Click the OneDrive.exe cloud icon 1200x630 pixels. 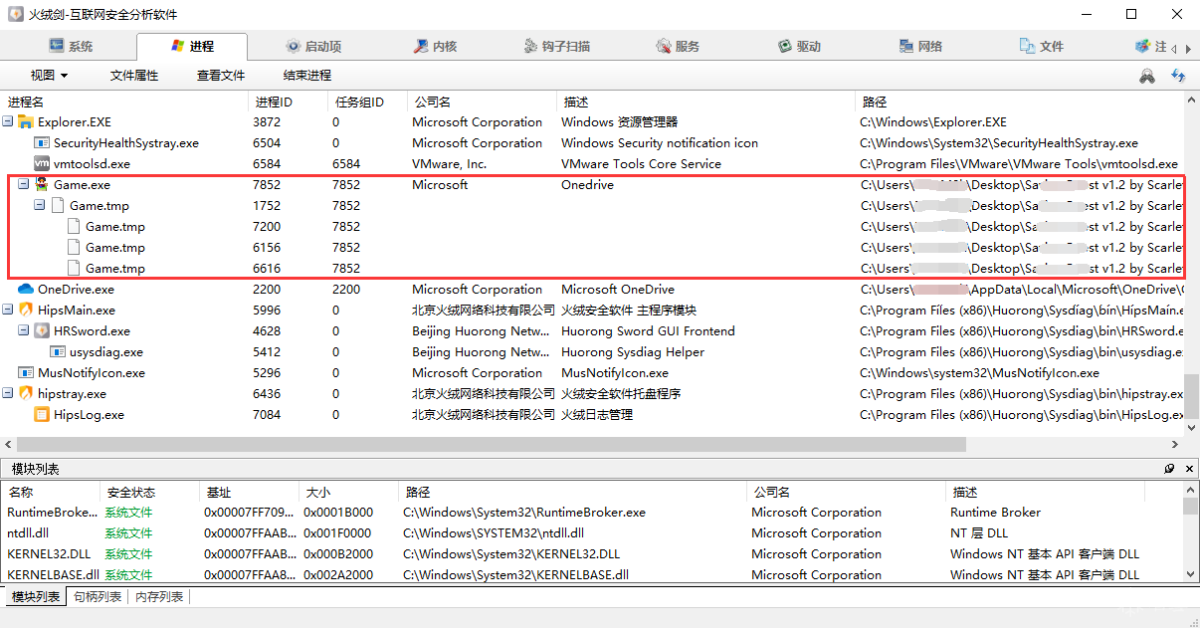point(26,289)
